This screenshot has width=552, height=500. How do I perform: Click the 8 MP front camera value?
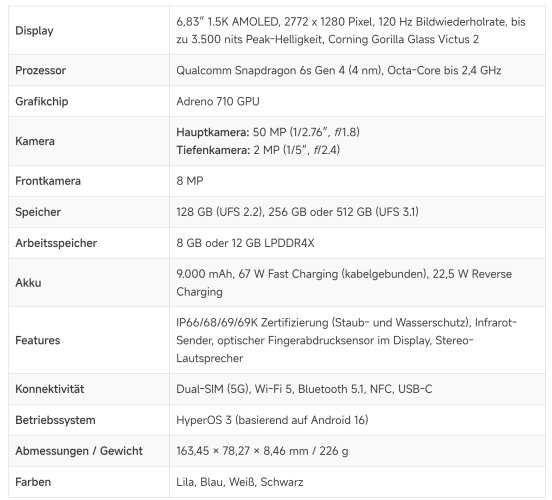tap(190, 181)
